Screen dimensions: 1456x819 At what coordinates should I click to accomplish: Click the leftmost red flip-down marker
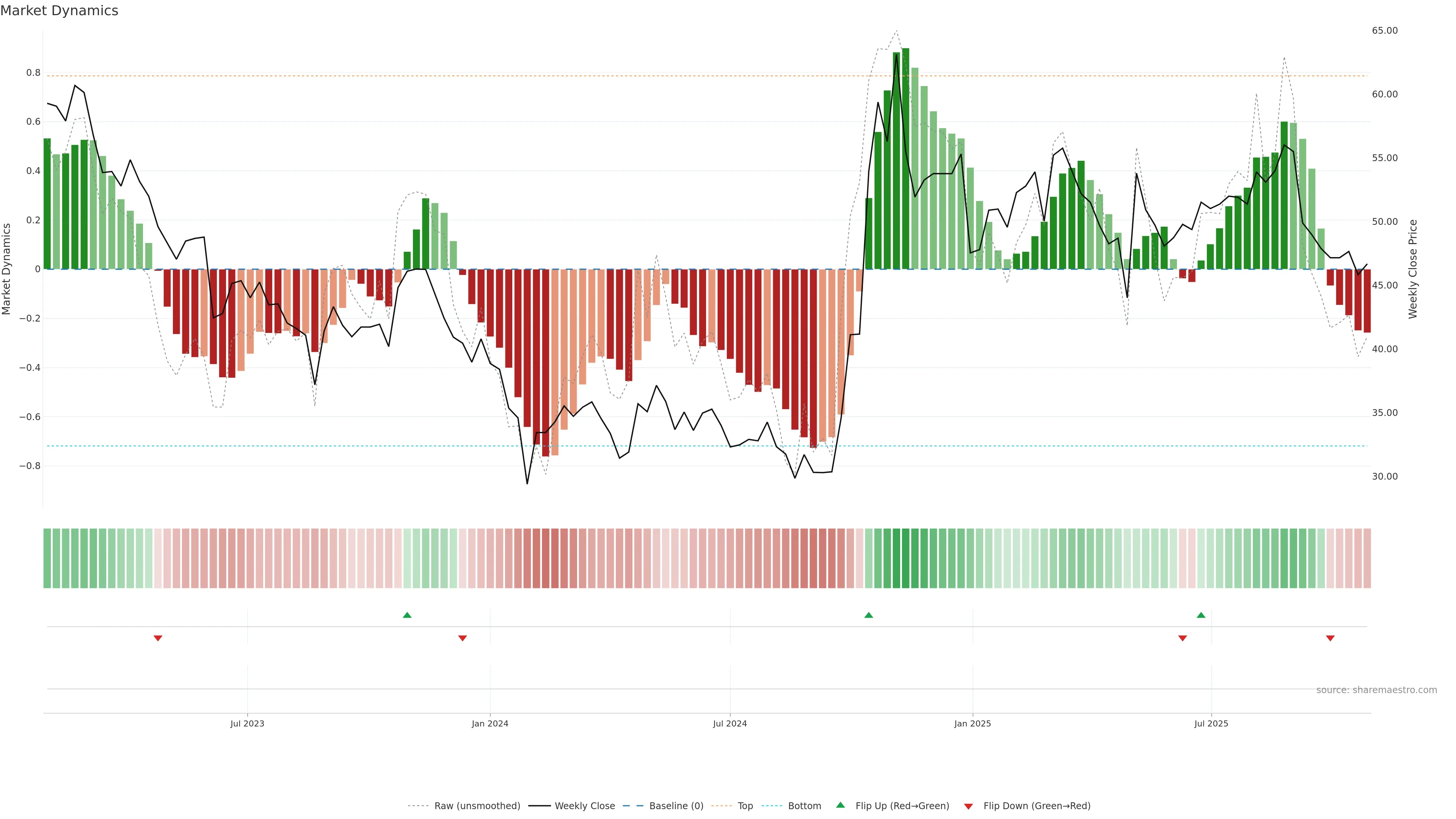click(158, 638)
